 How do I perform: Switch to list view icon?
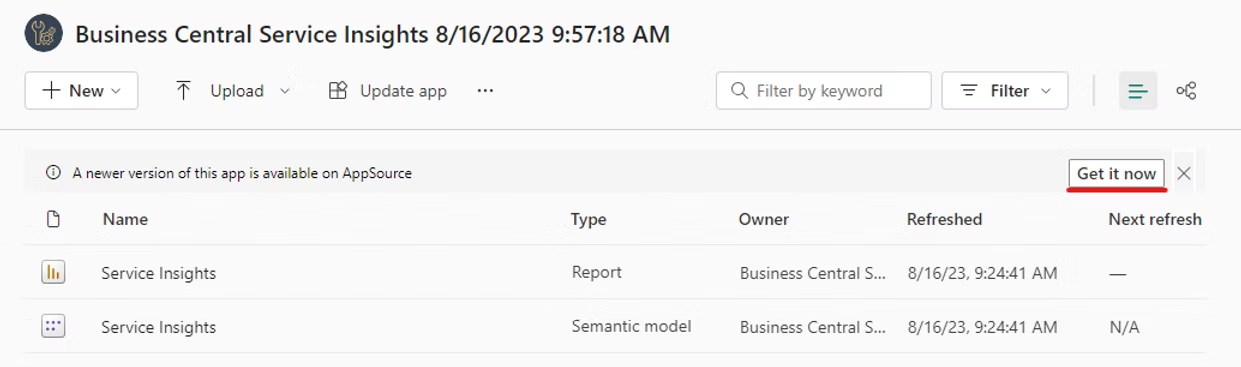tap(1138, 91)
